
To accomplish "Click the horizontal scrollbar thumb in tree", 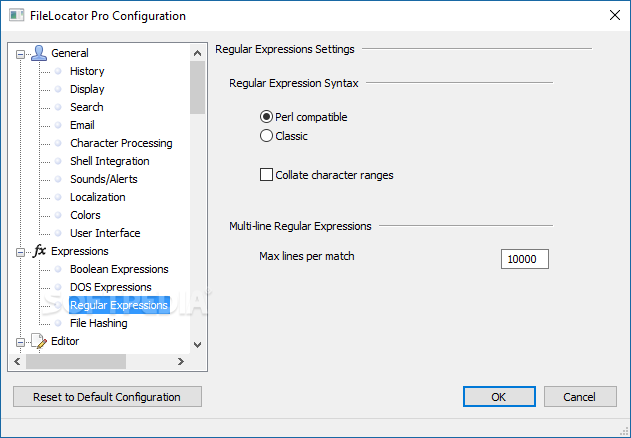I will point(76,362).
